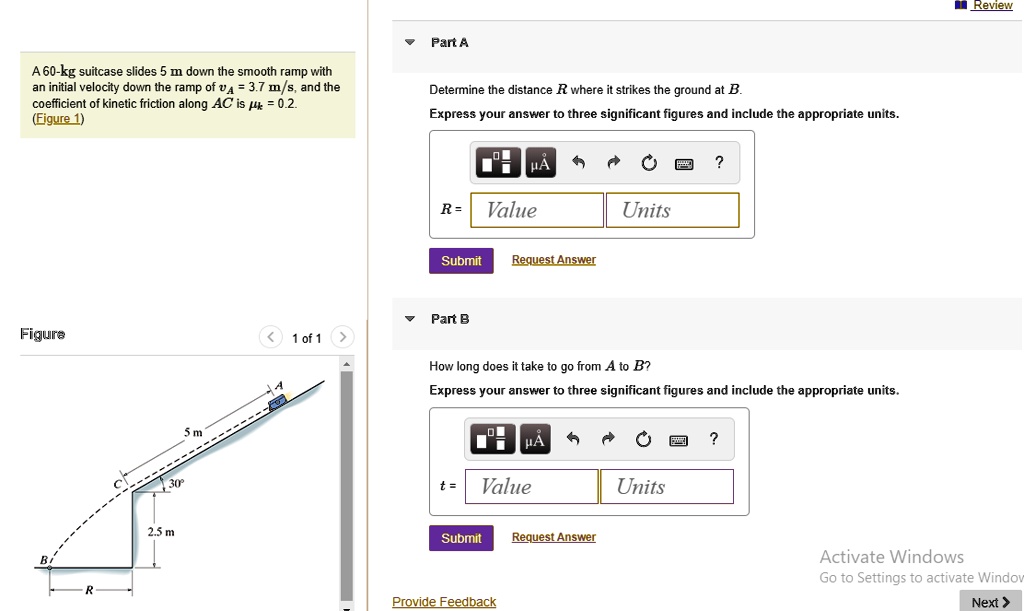The image size is (1024, 611).
Task: Click Request Answer under Part B
Action: pyautogui.click(x=553, y=536)
